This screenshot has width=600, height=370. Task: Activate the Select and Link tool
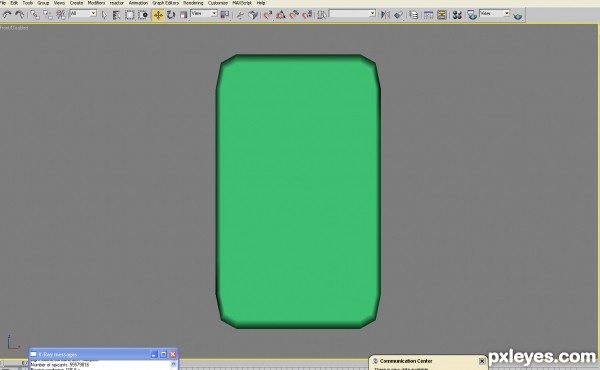[35, 15]
